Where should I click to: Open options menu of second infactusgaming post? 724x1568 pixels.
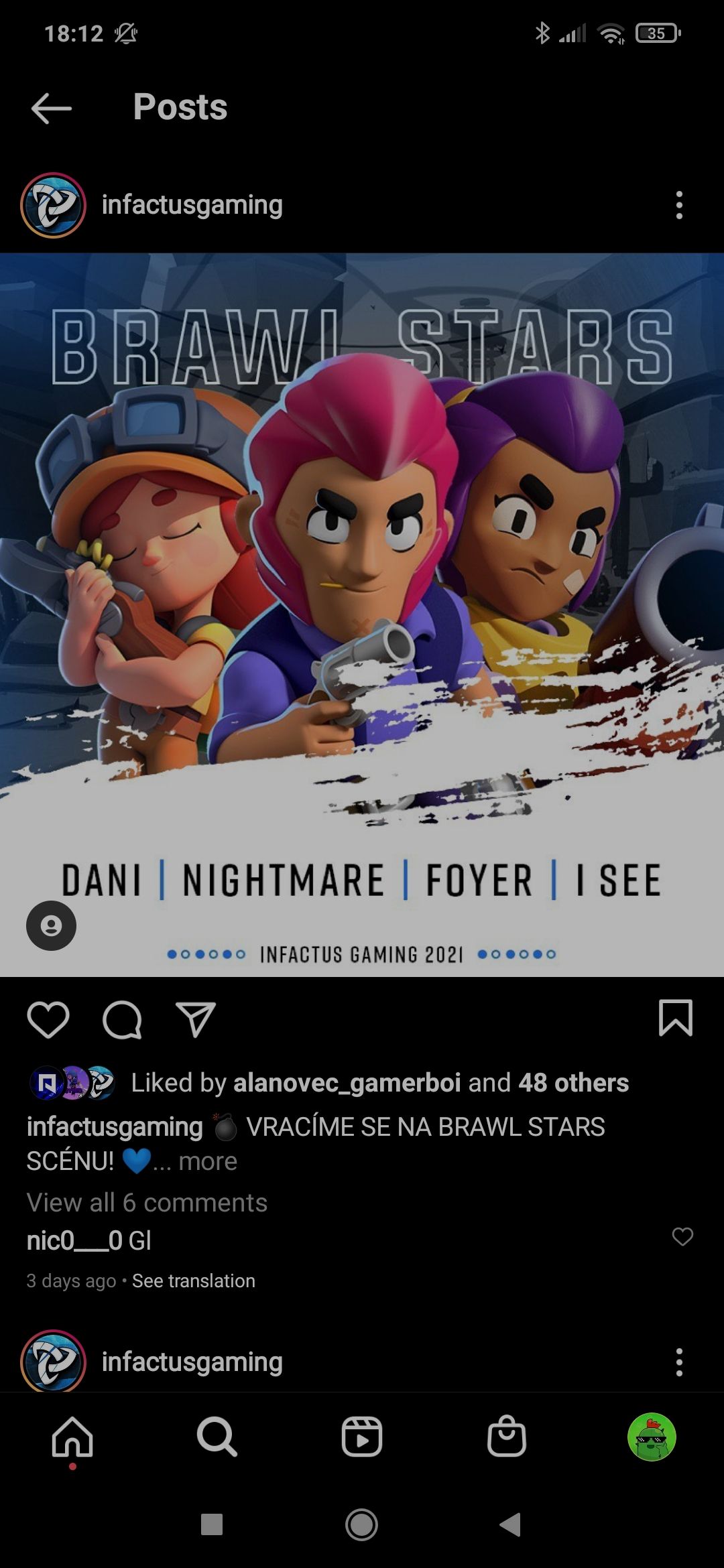pos(679,1362)
